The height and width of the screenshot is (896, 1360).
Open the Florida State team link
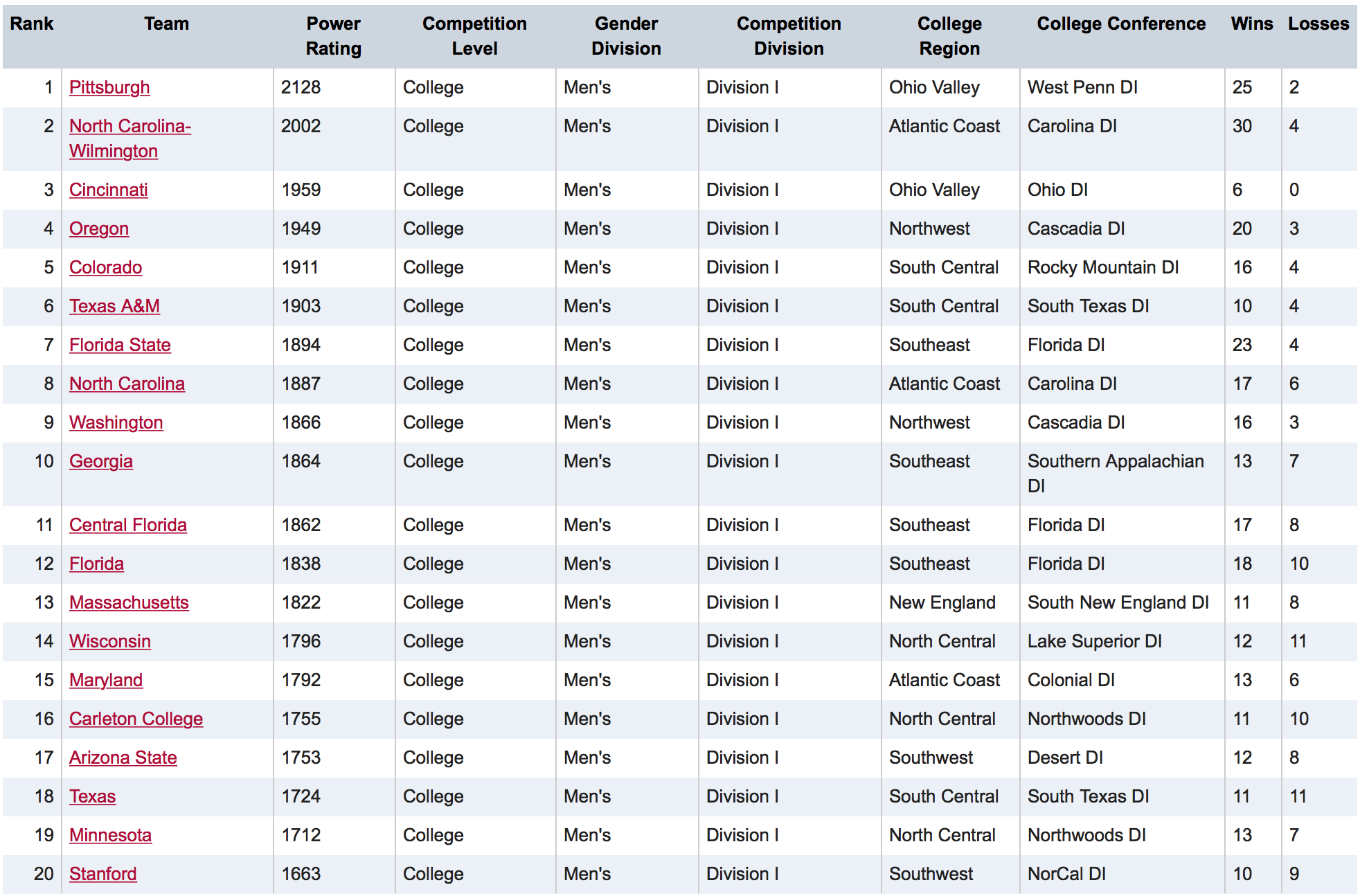coord(120,345)
